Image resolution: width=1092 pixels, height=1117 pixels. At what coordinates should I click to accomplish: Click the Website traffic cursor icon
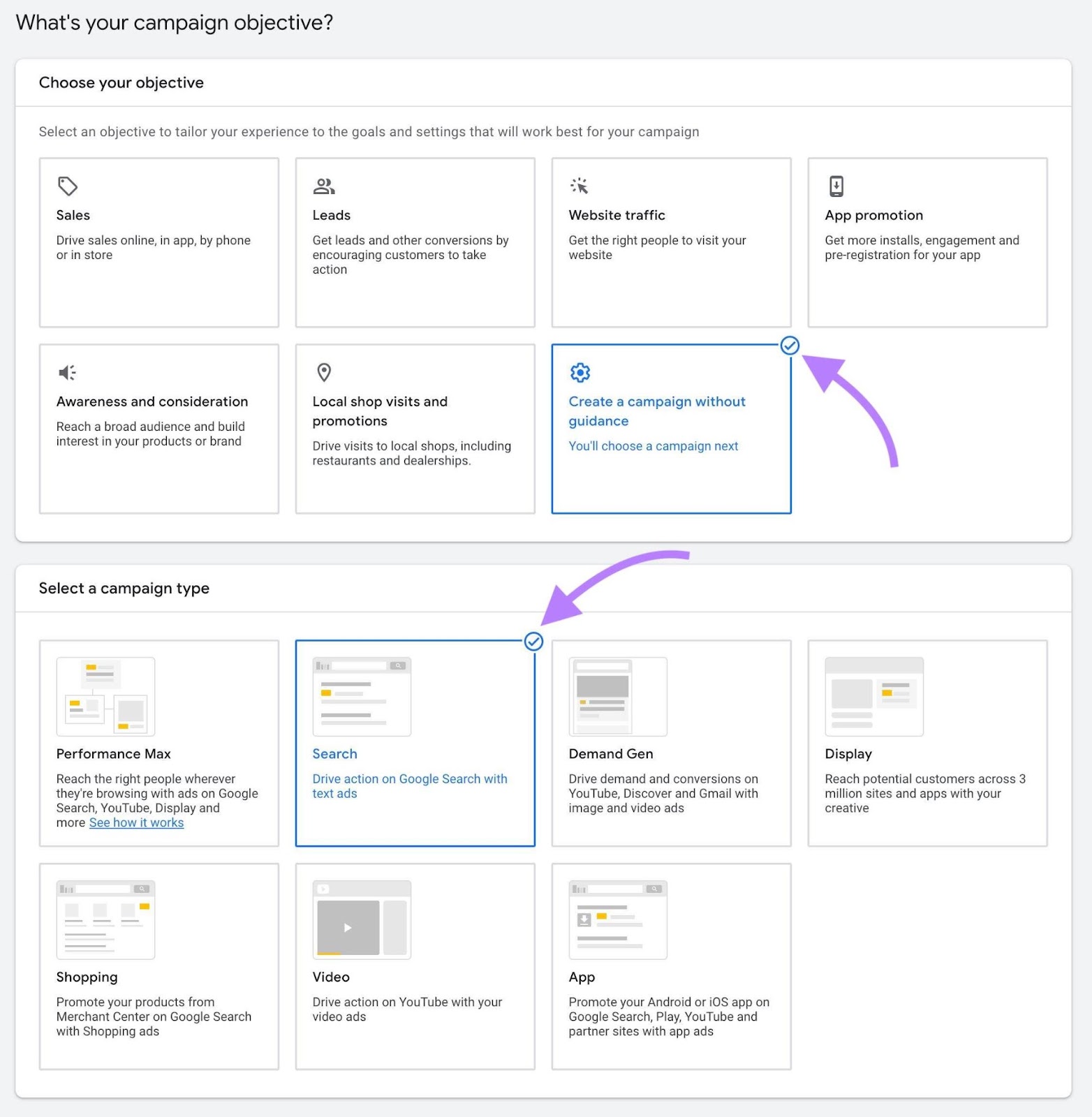pyautogui.click(x=580, y=186)
